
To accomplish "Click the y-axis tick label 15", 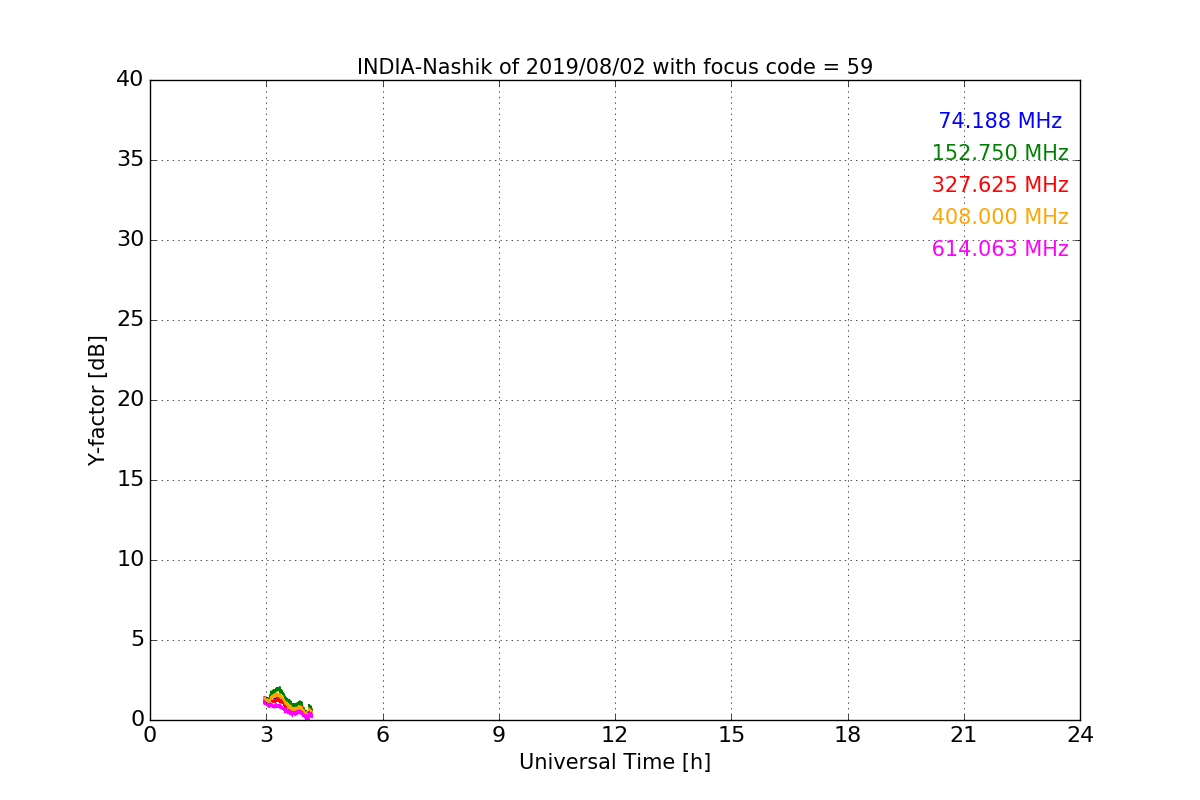I will click(x=130, y=480).
